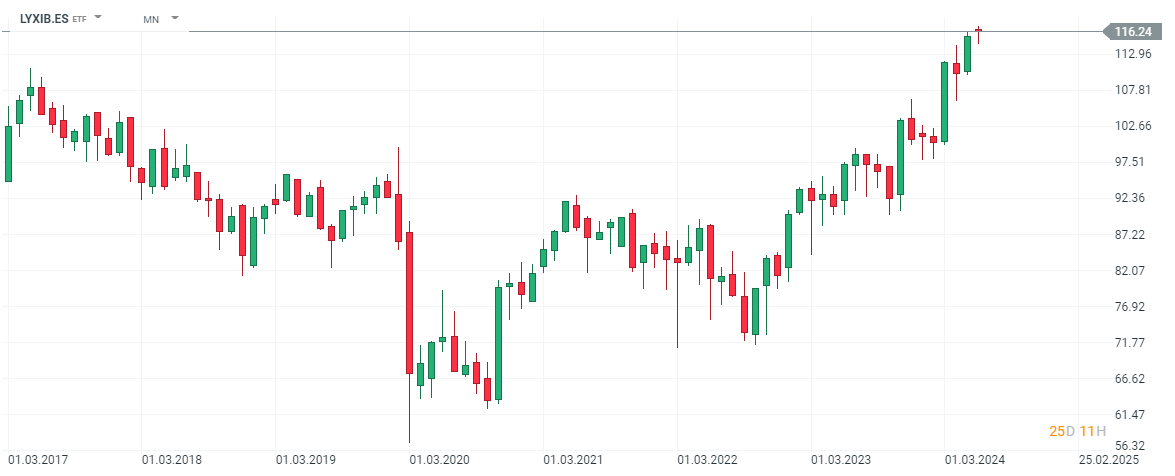Click the 01.03.2021 date label
Viewport: 1175px width, 476px height.
tap(573, 460)
